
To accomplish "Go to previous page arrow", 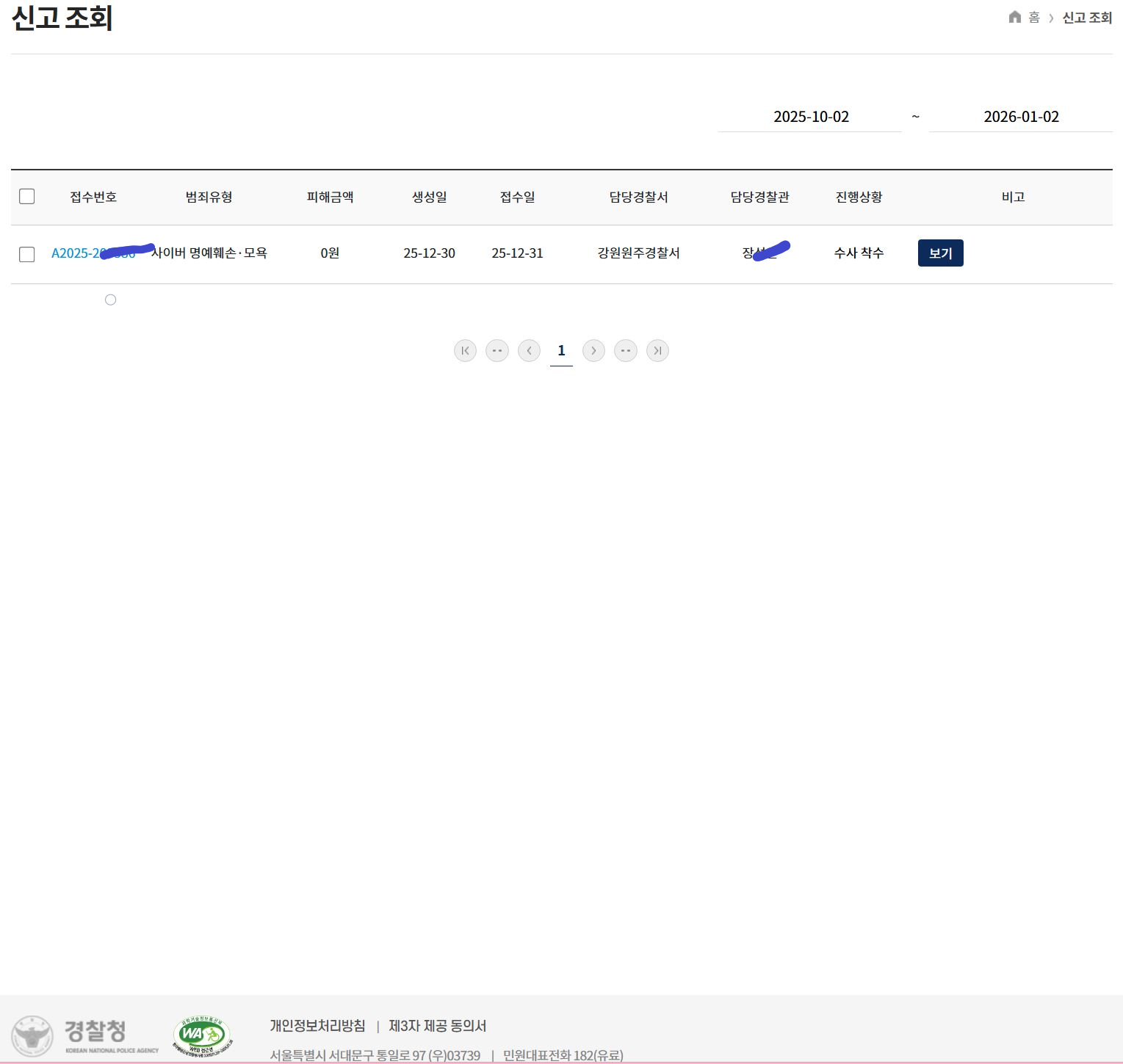I will click(x=529, y=351).
